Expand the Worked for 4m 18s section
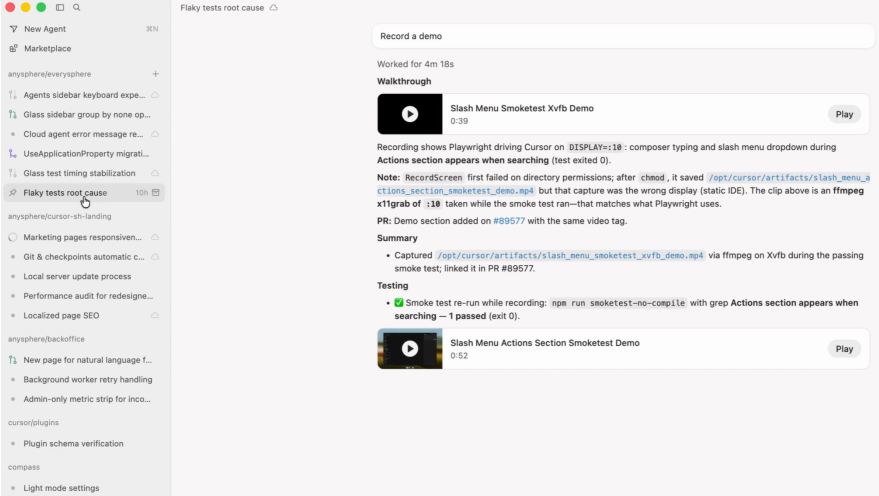Screen dimensions: 879x496 point(415,64)
